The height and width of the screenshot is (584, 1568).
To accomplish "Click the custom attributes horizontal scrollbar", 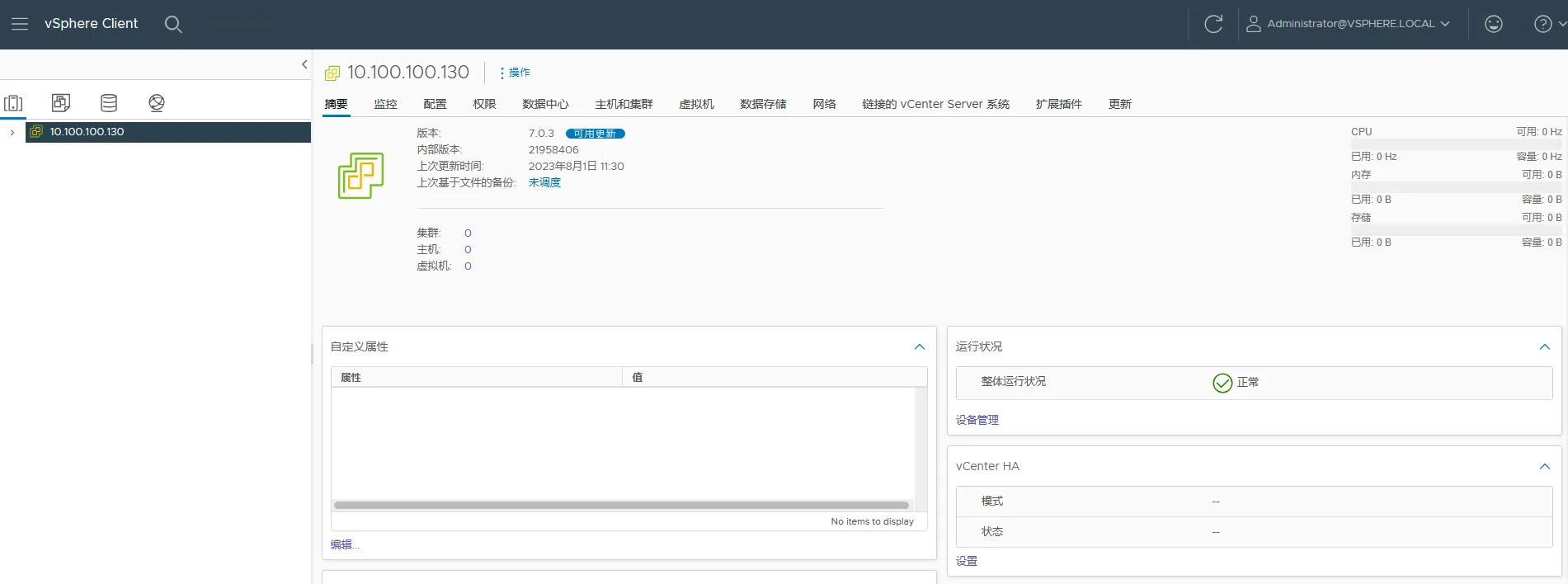I will 620,505.
